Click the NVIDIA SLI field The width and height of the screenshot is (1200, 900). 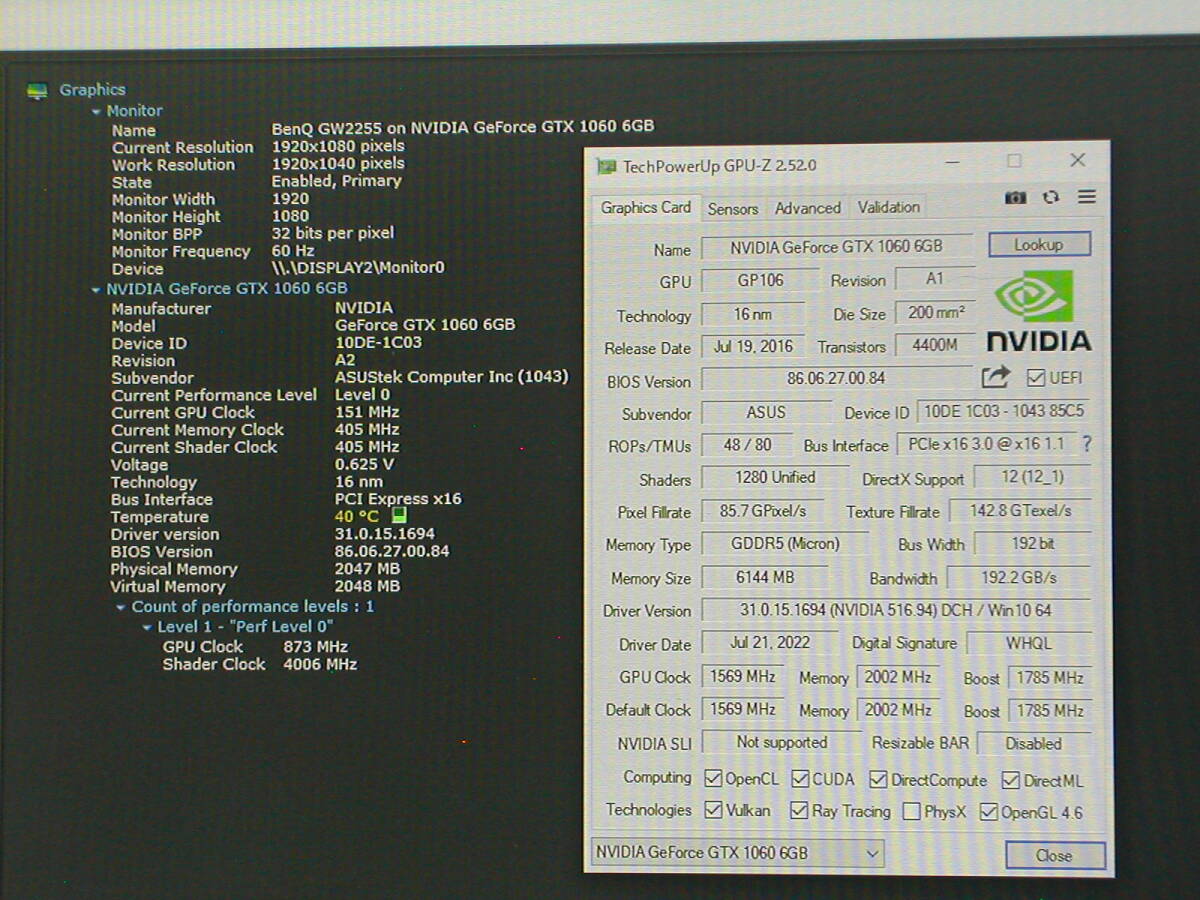781,742
